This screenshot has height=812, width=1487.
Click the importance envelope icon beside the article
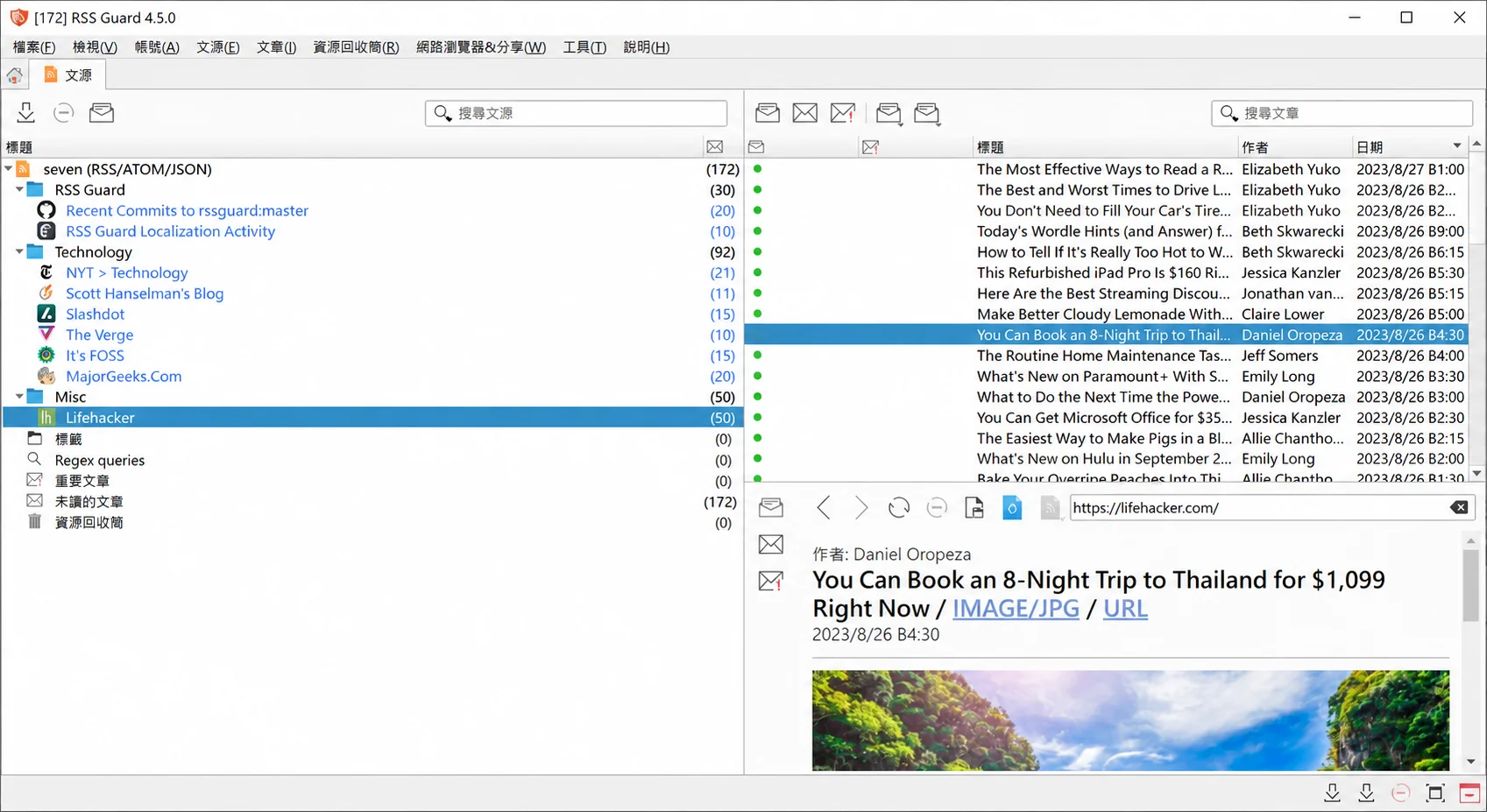(x=771, y=581)
